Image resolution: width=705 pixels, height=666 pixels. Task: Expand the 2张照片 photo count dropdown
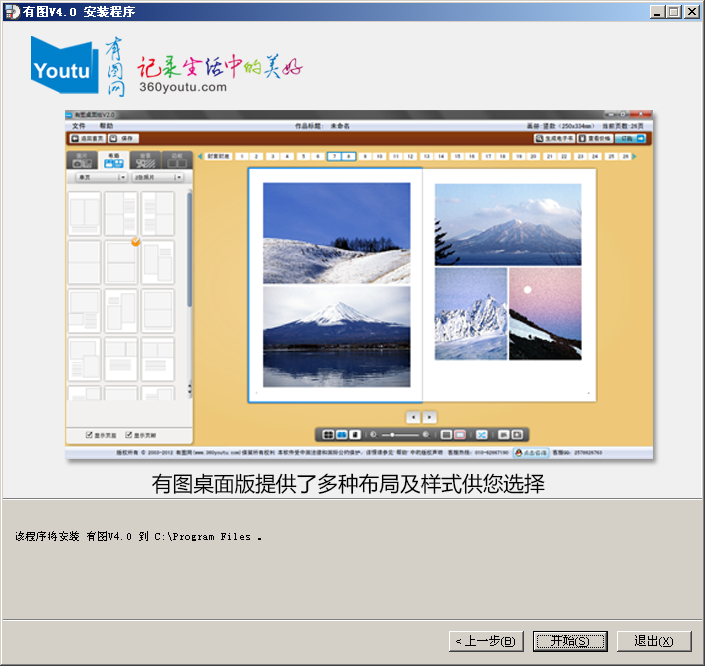tap(156, 176)
